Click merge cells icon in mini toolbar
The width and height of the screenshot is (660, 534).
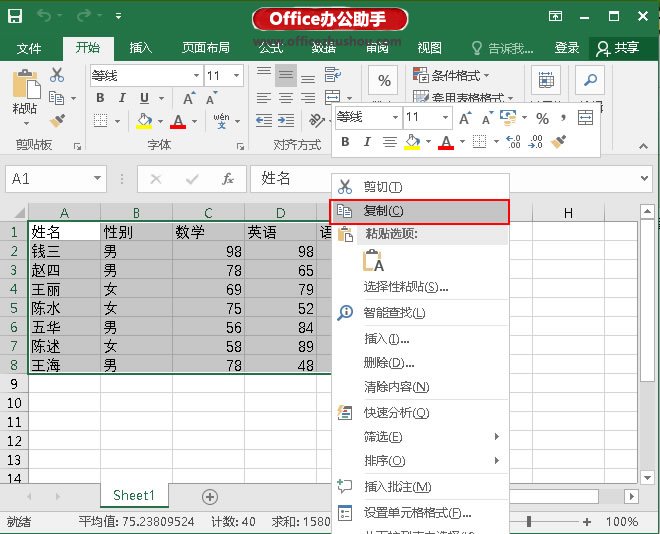coord(585,118)
